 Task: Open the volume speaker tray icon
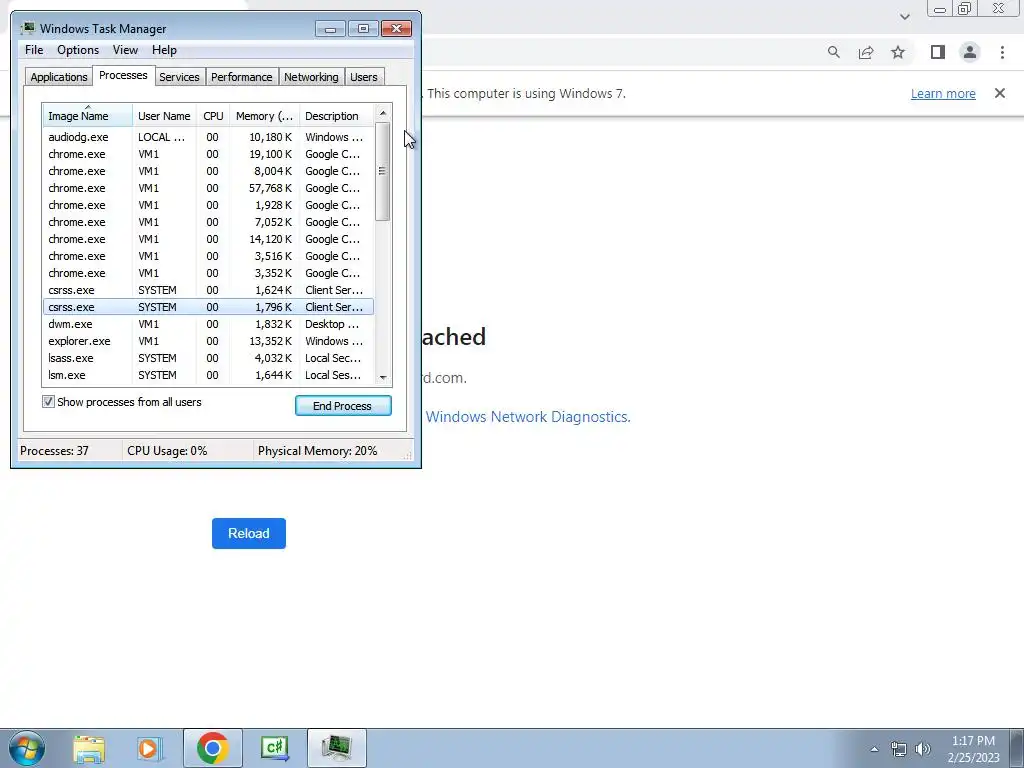tap(923, 749)
